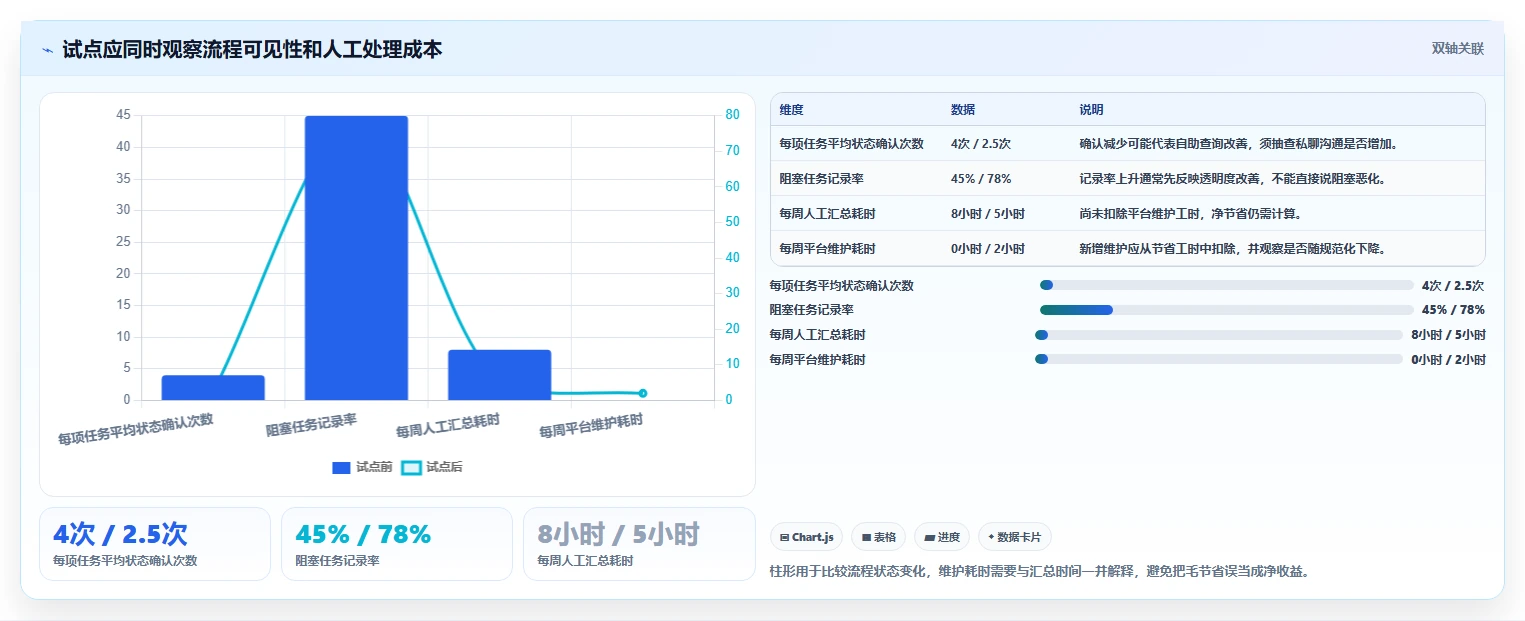The width and height of the screenshot is (1525, 621).
Task: Click the 45% / 78% value beside progress bar
Action: [x=1453, y=310]
